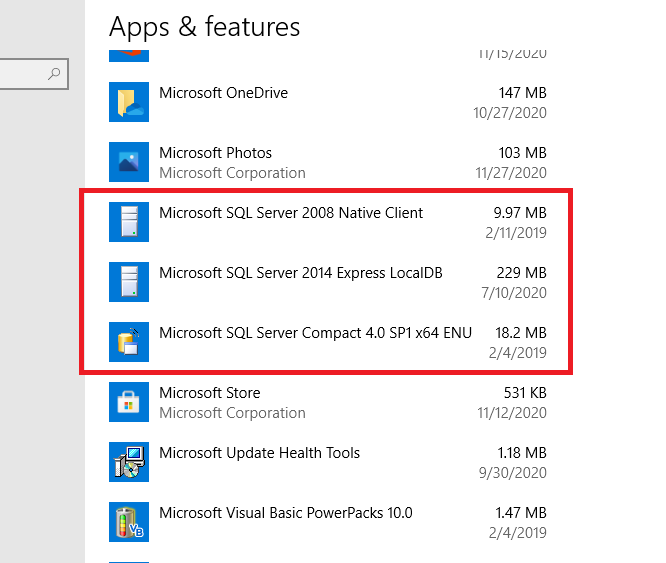This screenshot has height=563, width=666.
Task: Select the Microsoft Store list entry name
Action: (x=209, y=393)
